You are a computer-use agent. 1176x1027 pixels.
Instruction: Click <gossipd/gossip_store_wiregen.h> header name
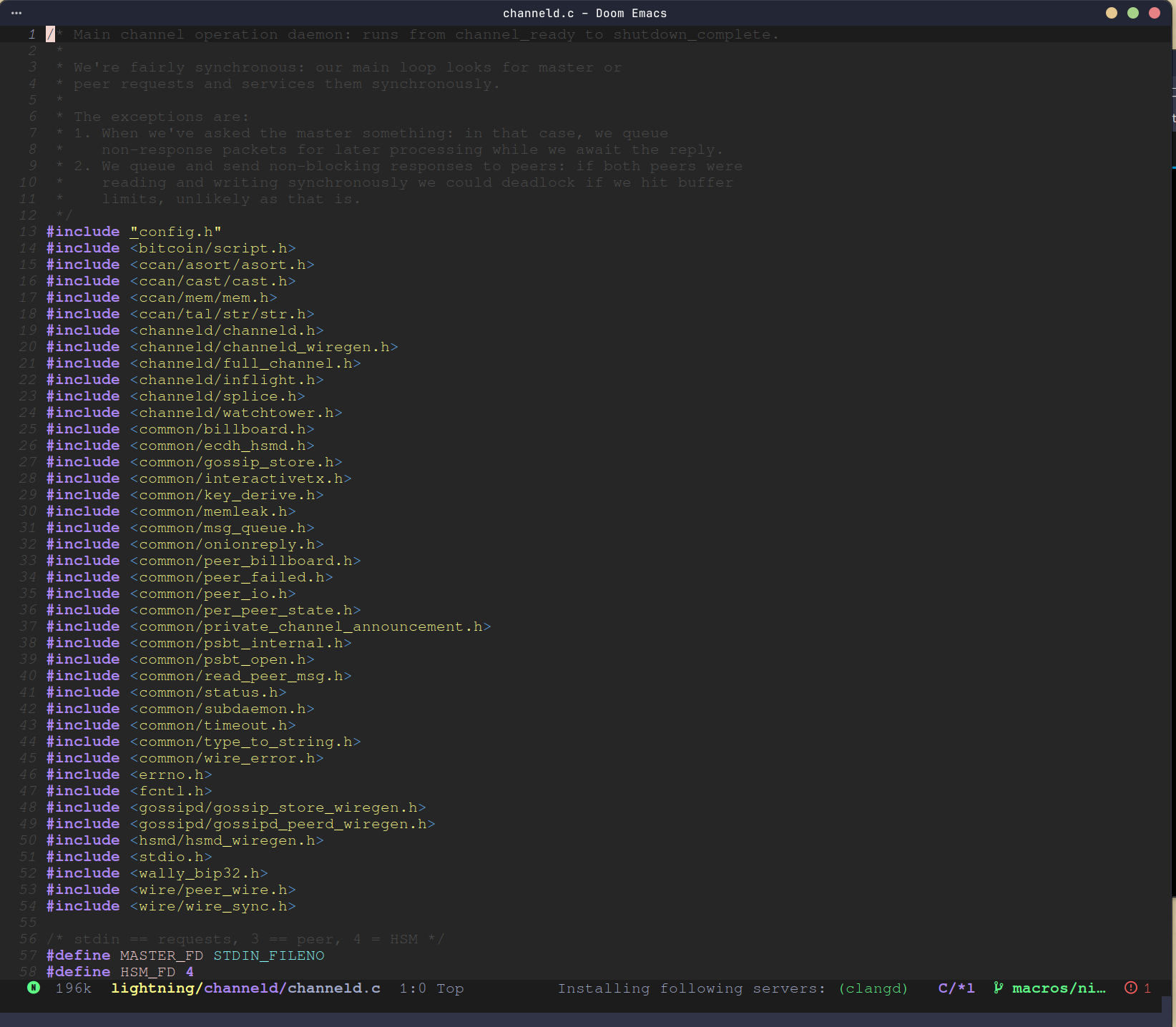pyautogui.click(x=278, y=807)
